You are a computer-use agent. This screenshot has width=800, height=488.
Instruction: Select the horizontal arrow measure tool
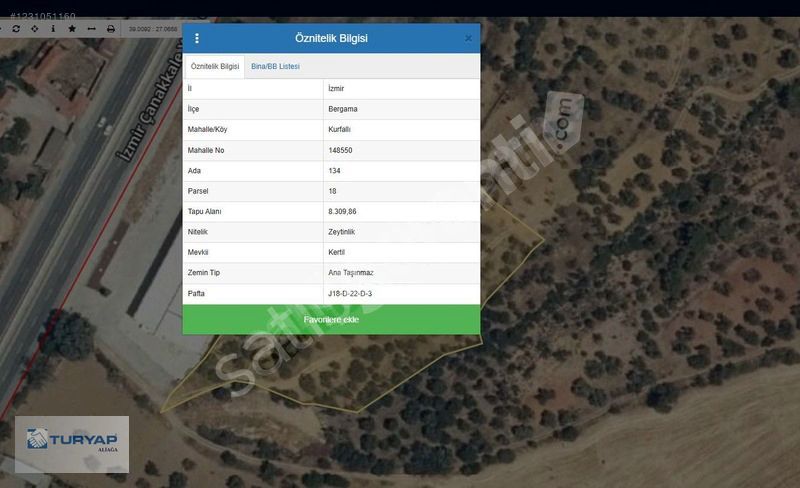point(91,29)
